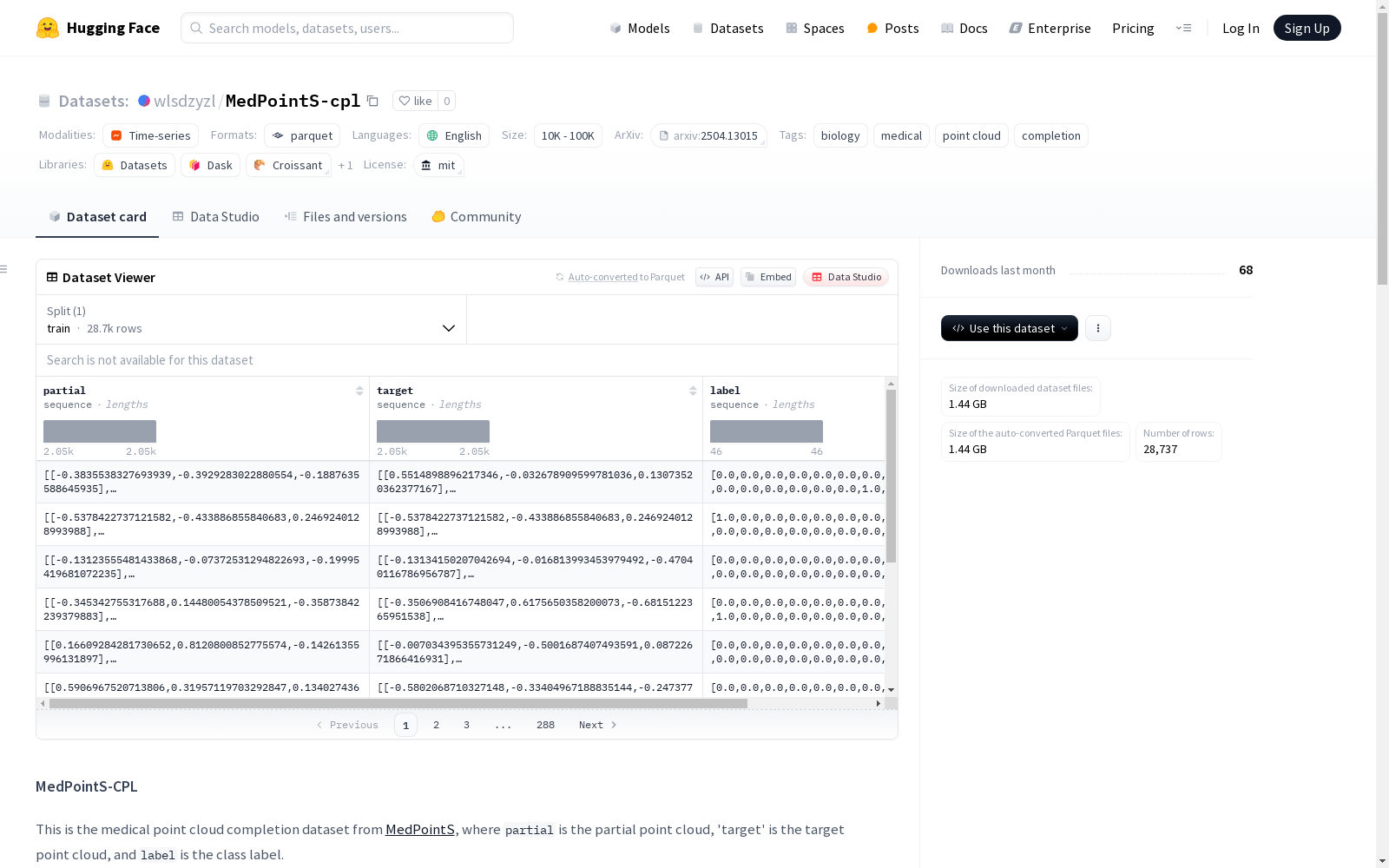Focus the search models, datasets, users field

tap(347, 28)
